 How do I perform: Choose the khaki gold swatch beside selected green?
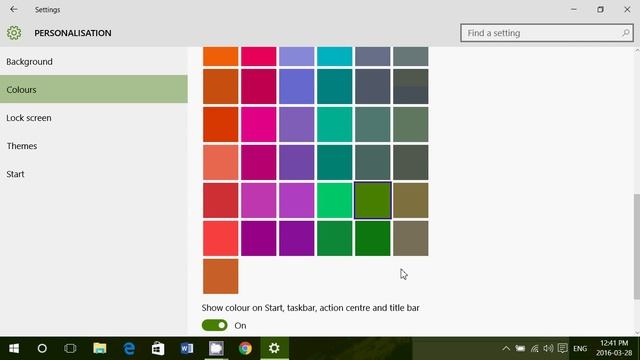(x=411, y=200)
